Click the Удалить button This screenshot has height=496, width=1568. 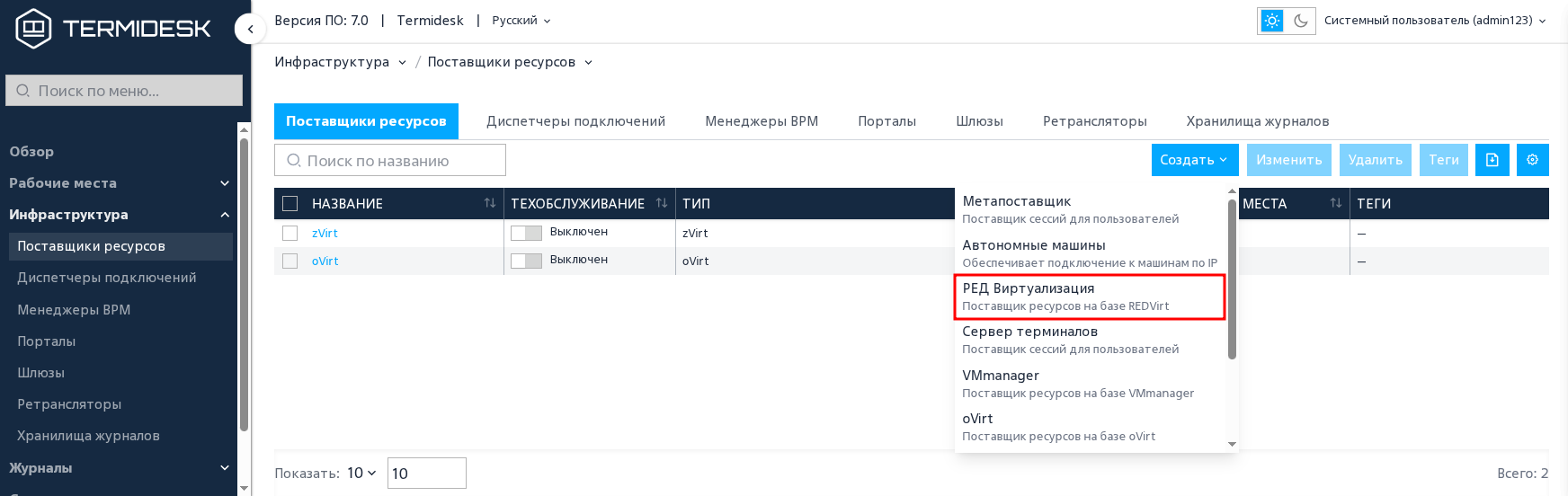pyautogui.click(x=1375, y=160)
